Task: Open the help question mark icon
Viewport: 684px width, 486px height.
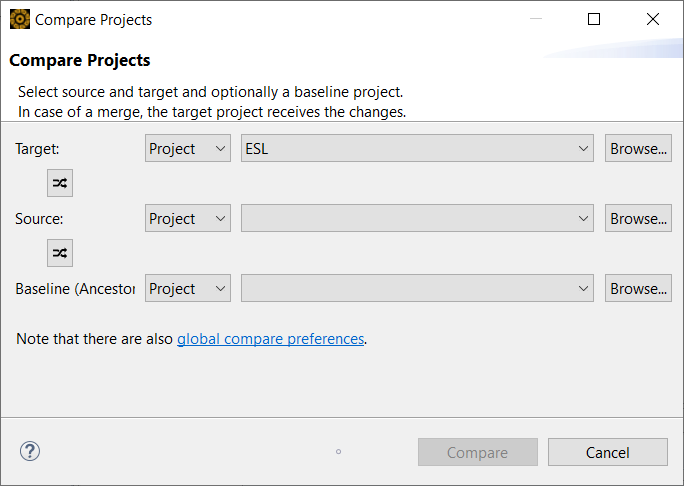Action: (30, 451)
